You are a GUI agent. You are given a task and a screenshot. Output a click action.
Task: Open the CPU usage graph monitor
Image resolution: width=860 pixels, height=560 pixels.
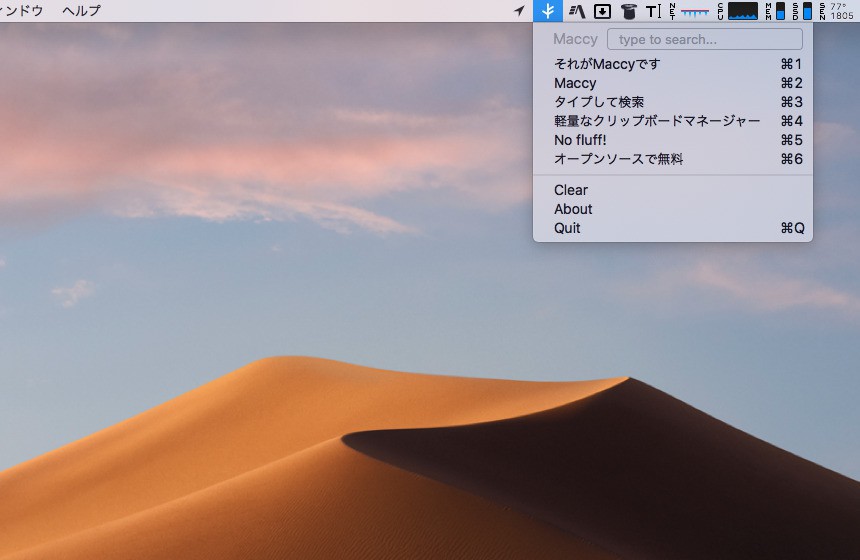coord(738,11)
